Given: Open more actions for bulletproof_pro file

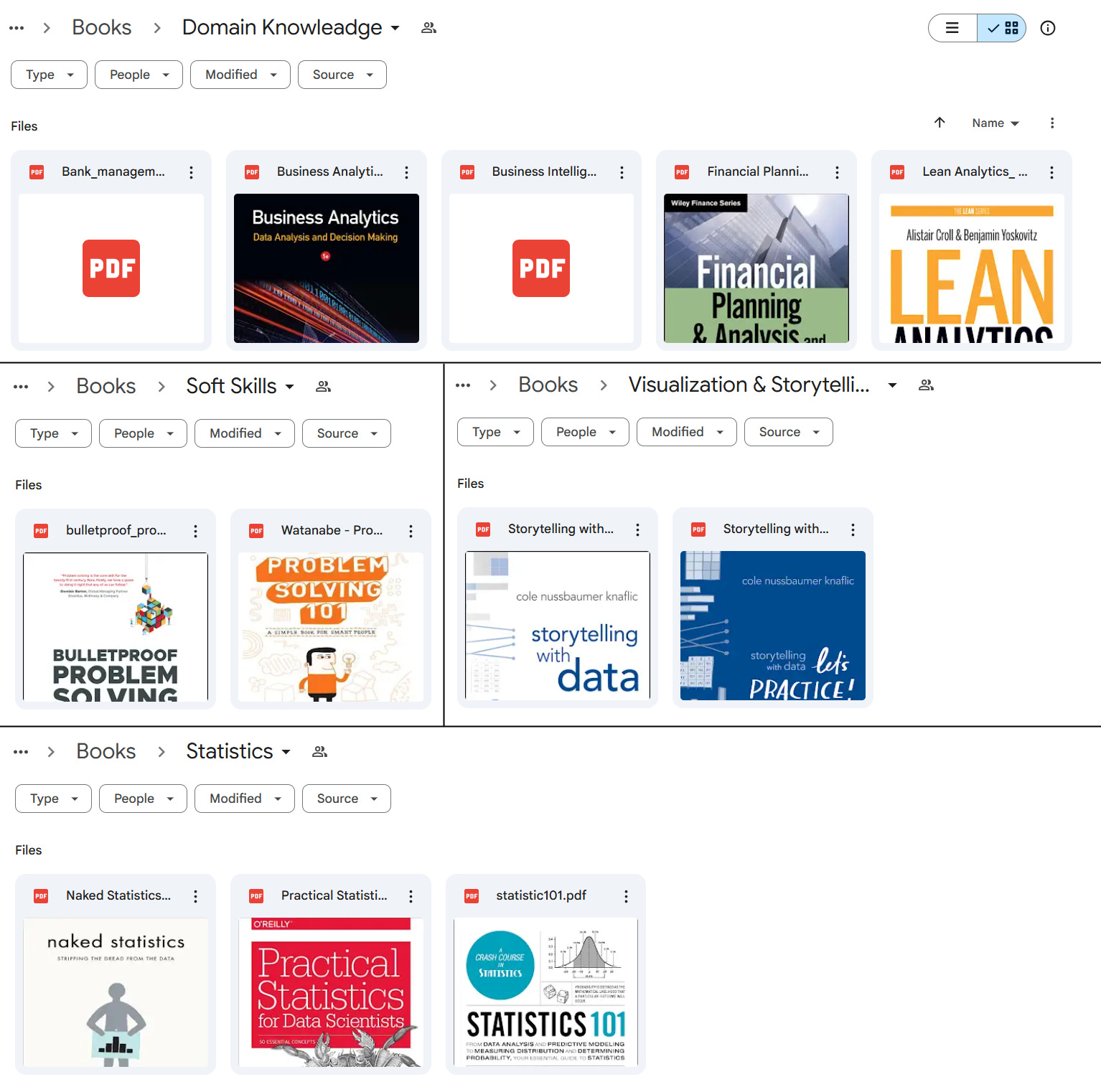Looking at the screenshot, I should pyautogui.click(x=195, y=531).
